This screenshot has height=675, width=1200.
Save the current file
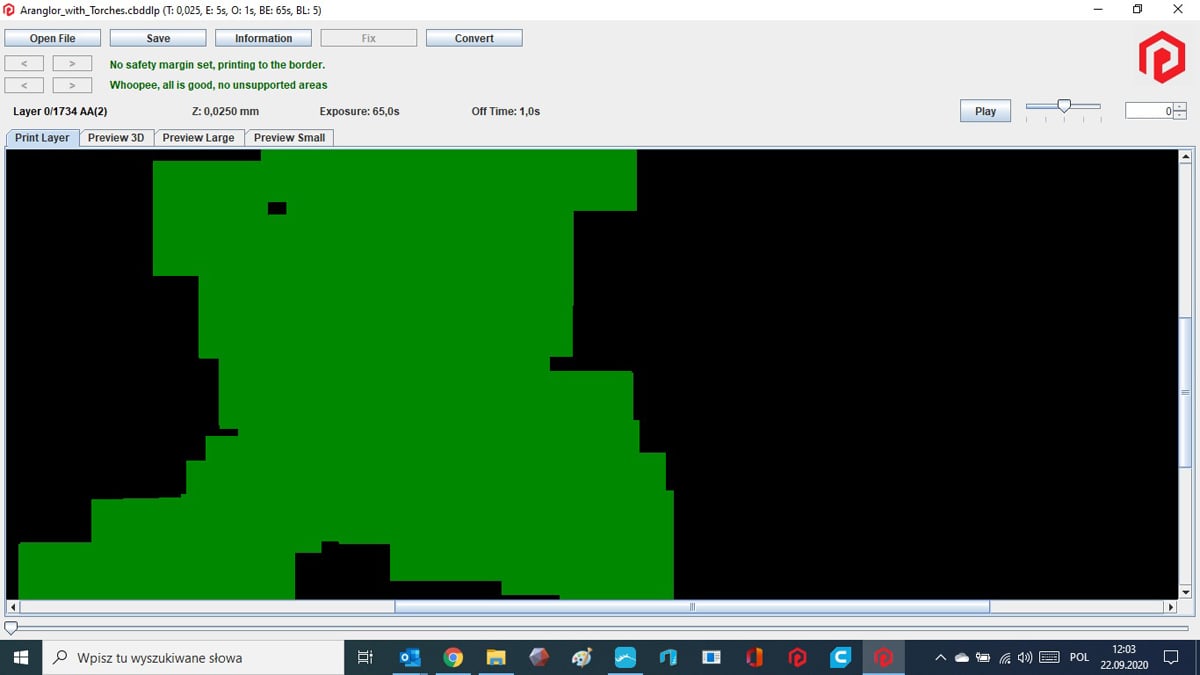coord(158,38)
